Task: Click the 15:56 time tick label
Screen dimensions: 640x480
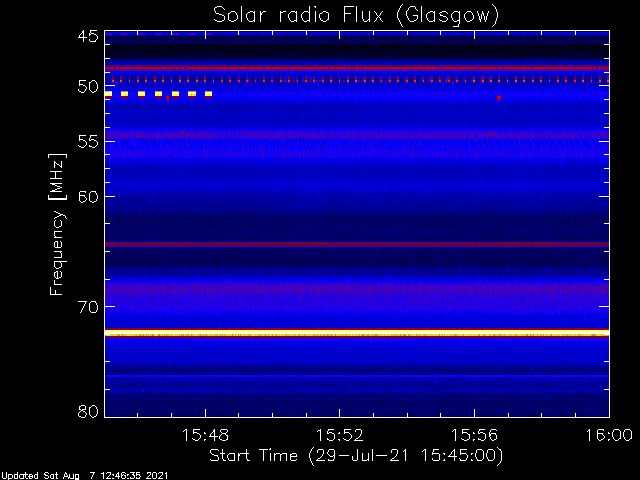Action: click(474, 435)
